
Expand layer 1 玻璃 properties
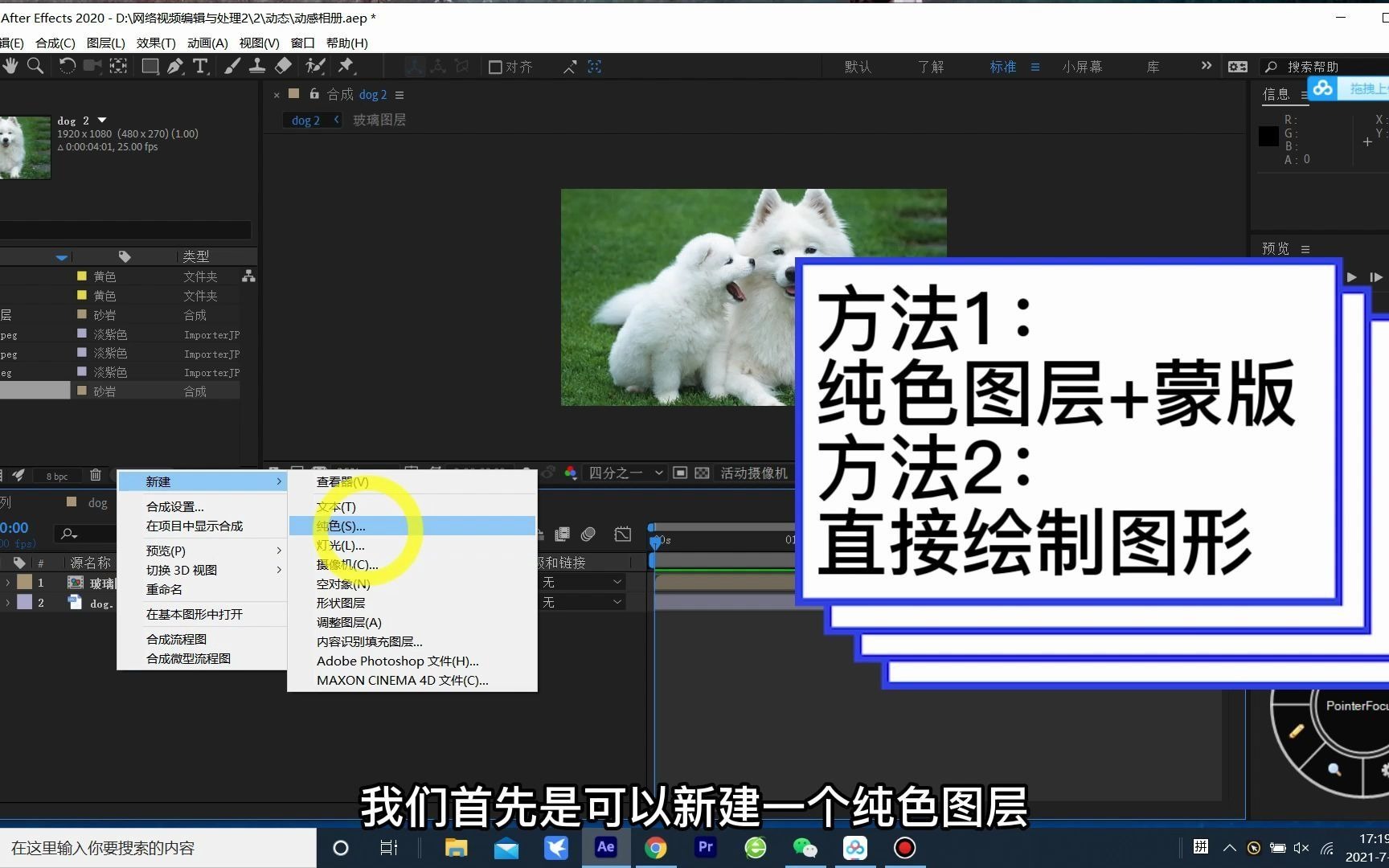[x=7, y=582]
